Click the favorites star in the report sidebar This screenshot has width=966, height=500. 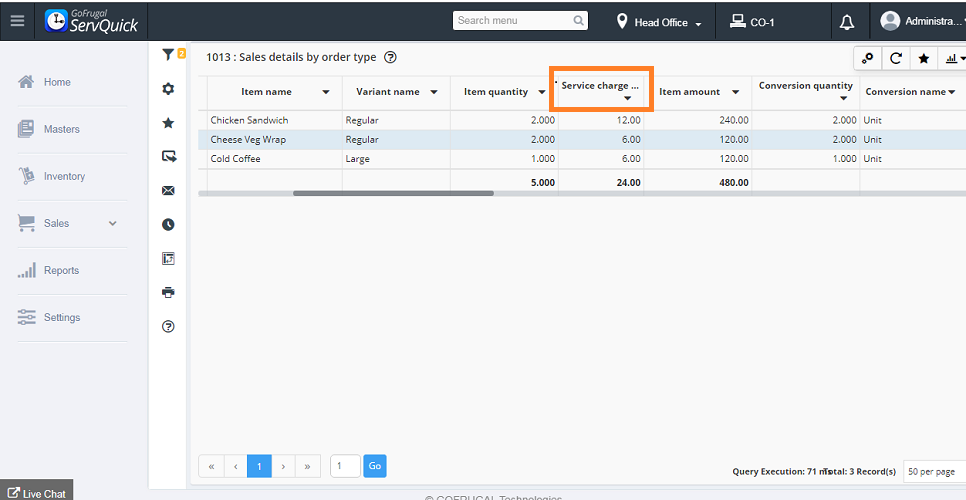click(x=168, y=123)
